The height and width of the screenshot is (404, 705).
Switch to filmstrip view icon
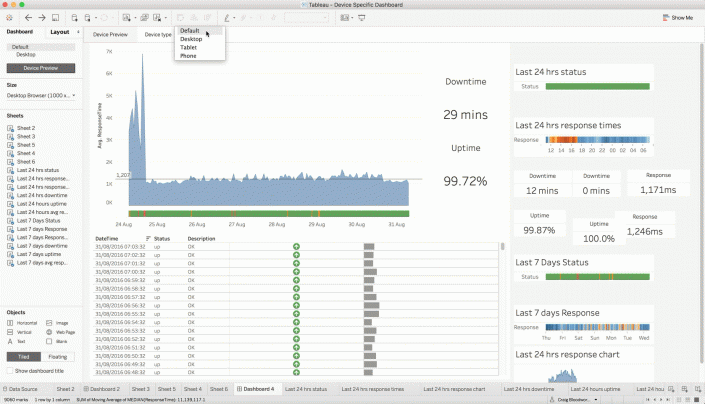coord(678,399)
